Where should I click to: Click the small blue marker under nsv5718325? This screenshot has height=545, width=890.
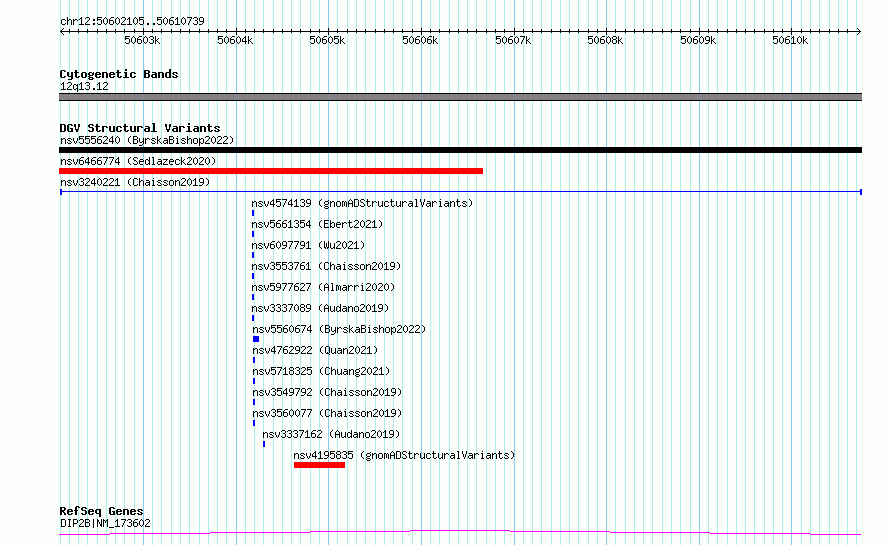(254, 381)
